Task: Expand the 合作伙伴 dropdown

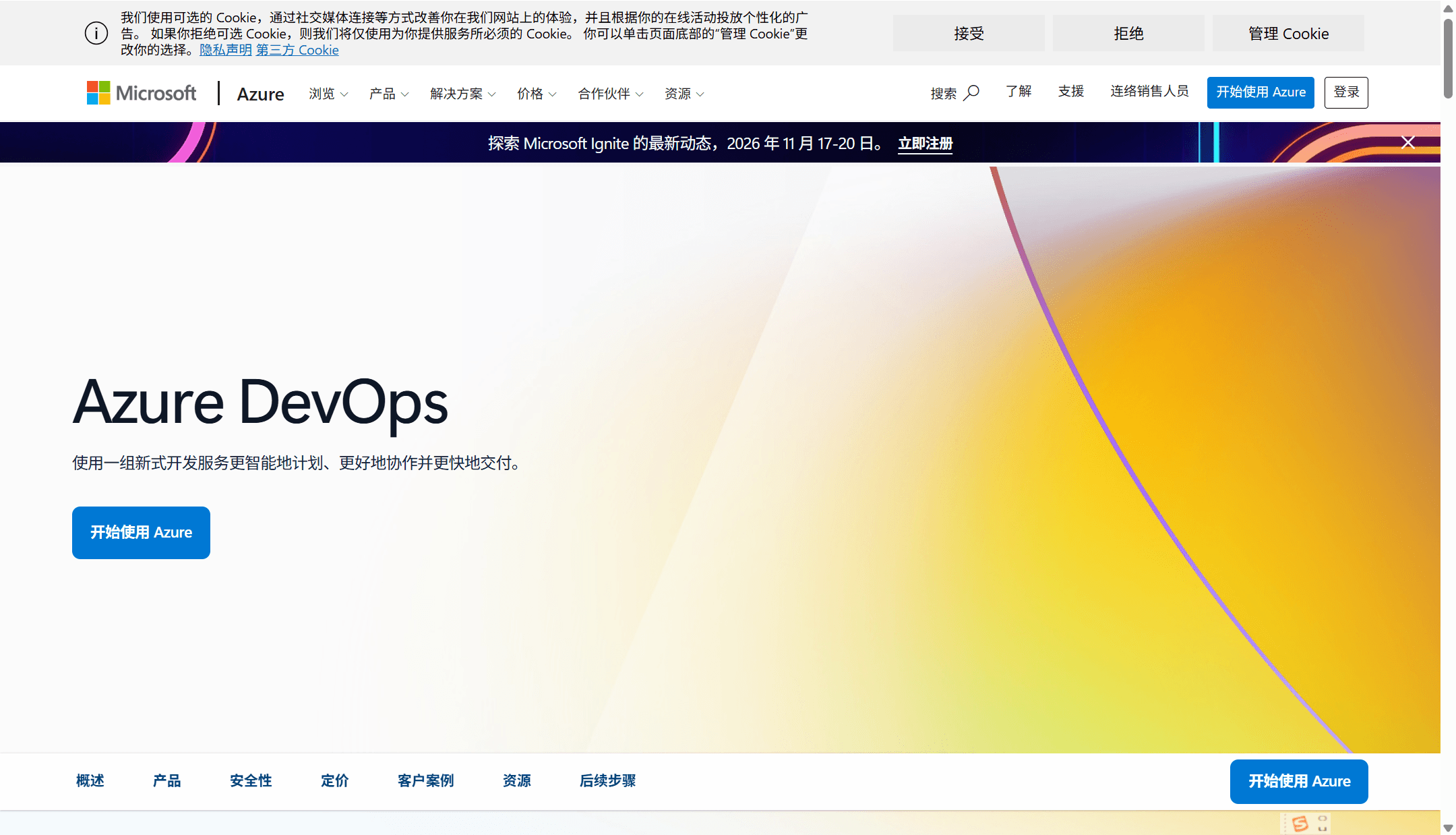Action: click(611, 94)
